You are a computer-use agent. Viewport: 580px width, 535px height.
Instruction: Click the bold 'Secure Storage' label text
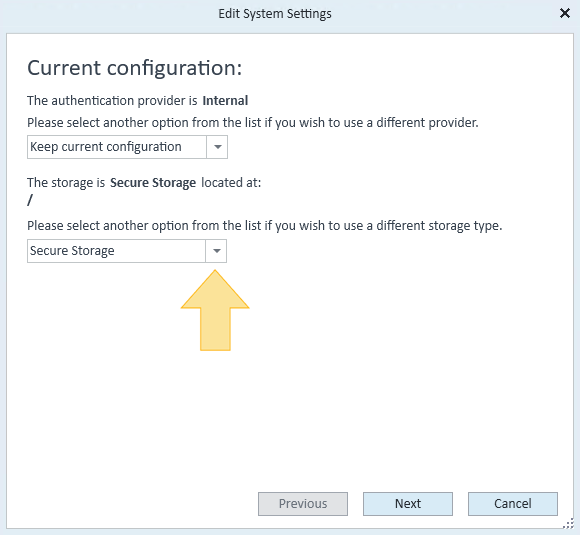pos(153,183)
